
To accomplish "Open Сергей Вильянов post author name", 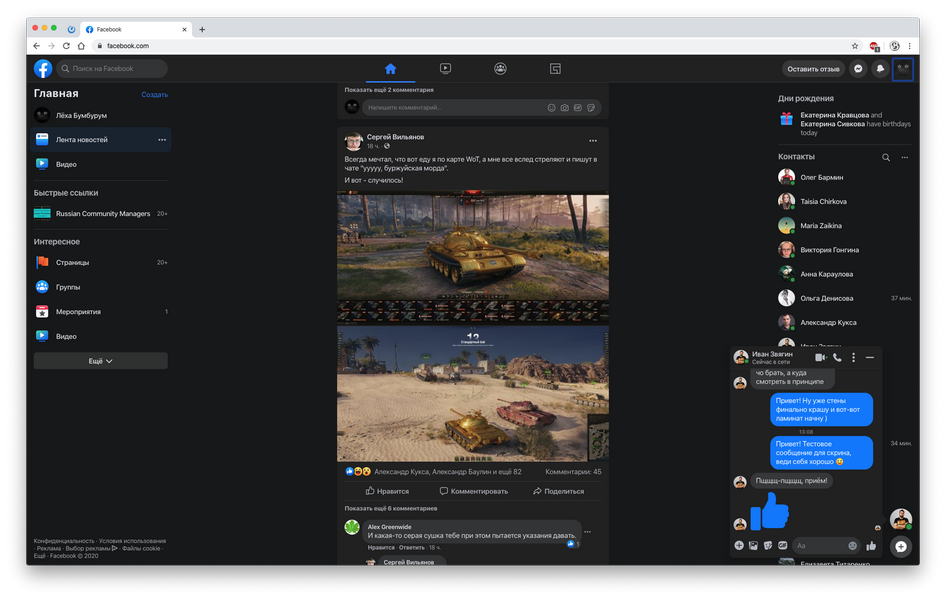I will (395, 137).
